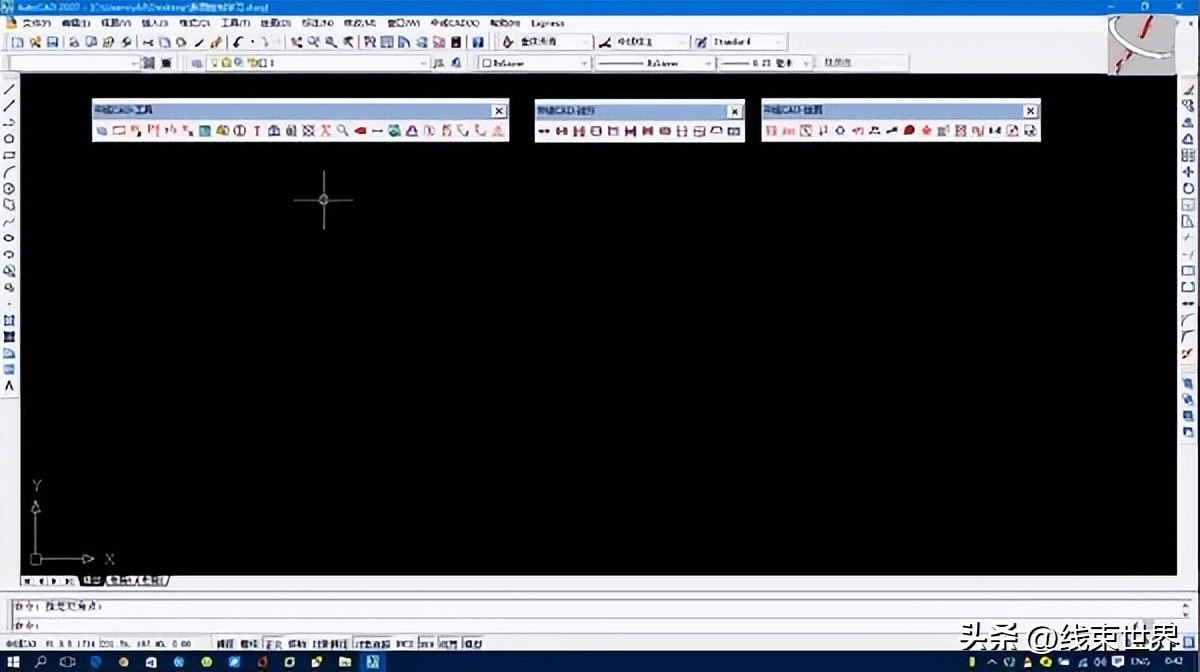
Task: Click the Save icon in standard toolbar
Action: click(53, 42)
